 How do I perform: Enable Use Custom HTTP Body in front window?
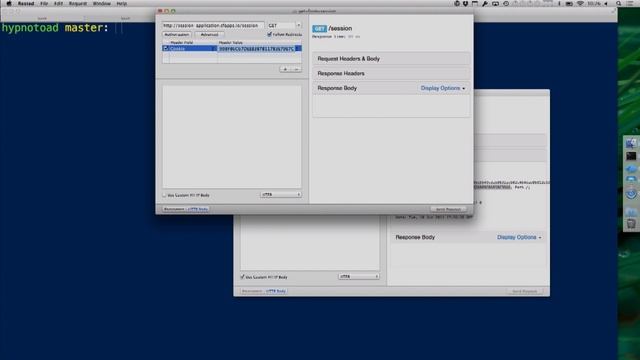pos(165,195)
